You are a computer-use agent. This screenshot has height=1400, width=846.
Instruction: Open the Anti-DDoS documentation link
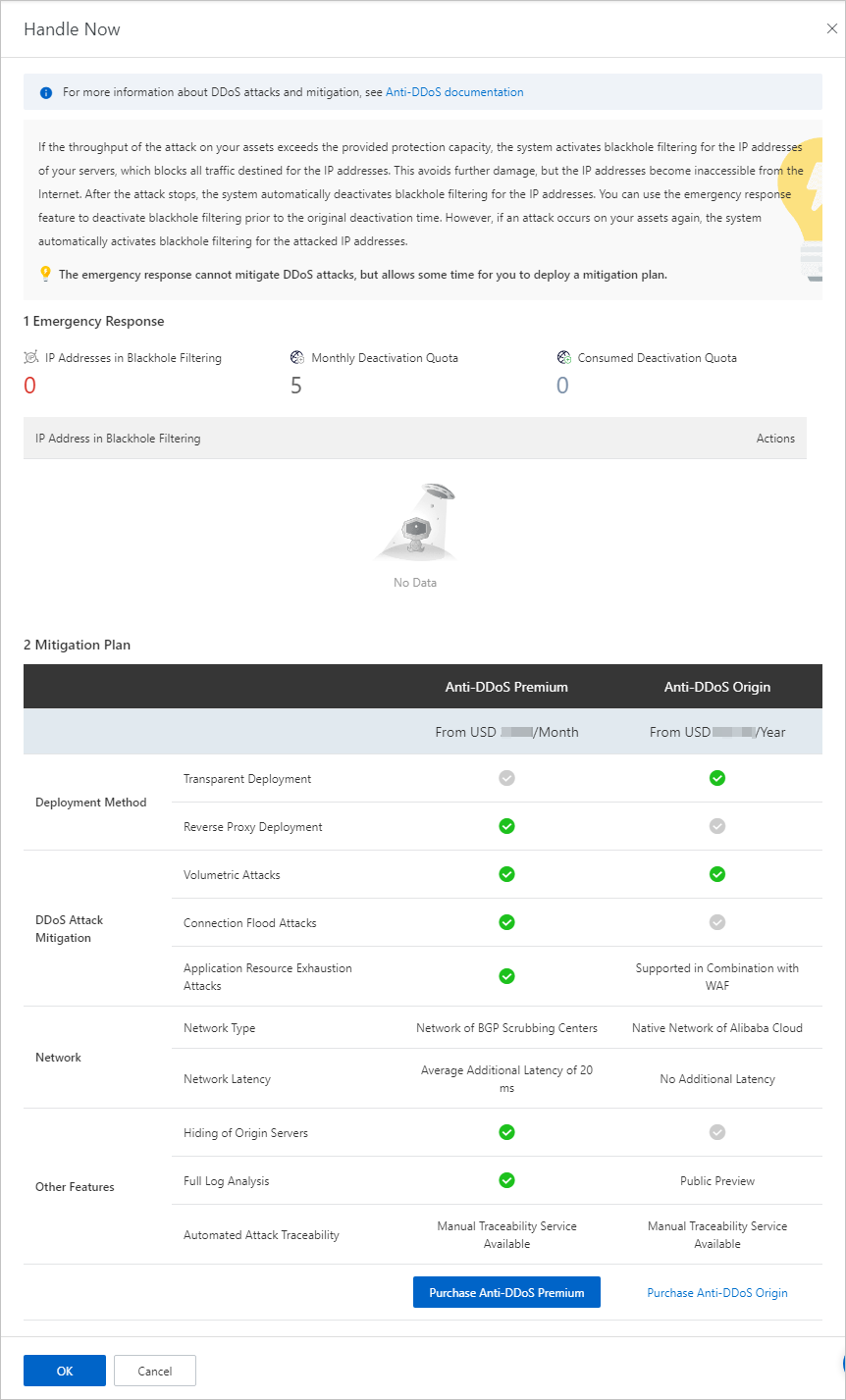click(x=454, y=92)
